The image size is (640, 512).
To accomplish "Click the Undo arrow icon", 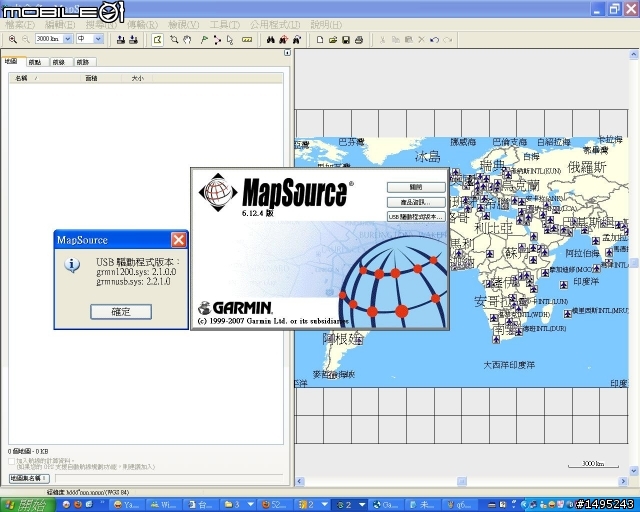I will [435, 40].
